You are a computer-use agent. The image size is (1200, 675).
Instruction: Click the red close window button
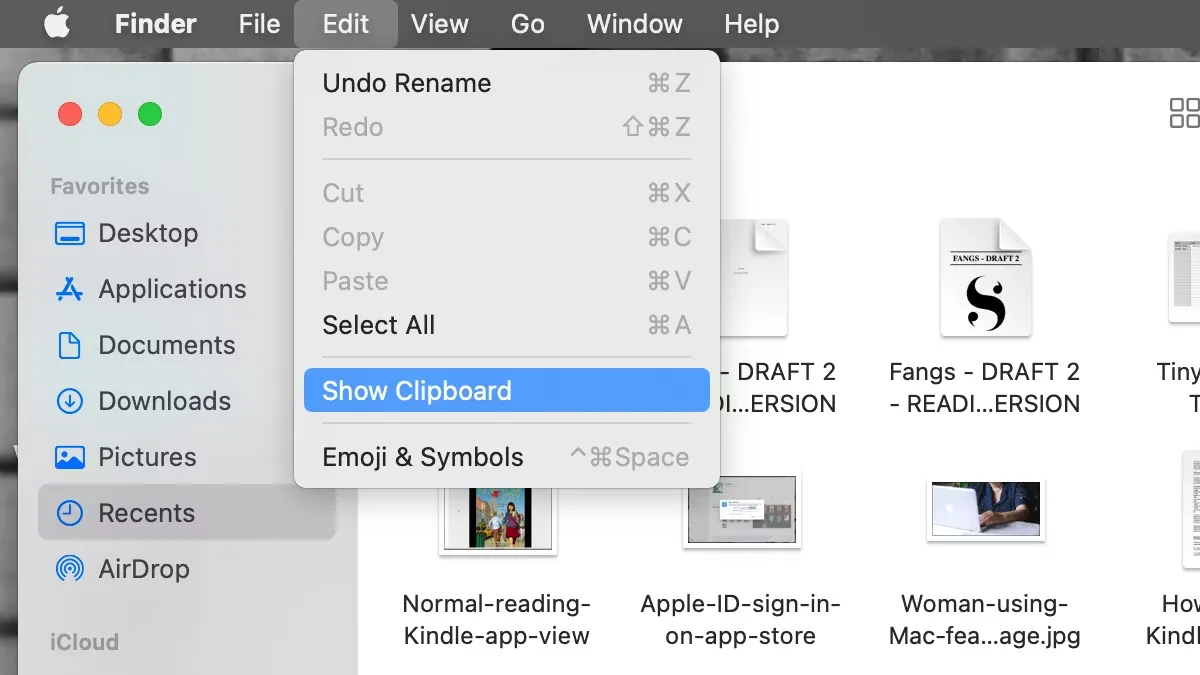[70, 114]
